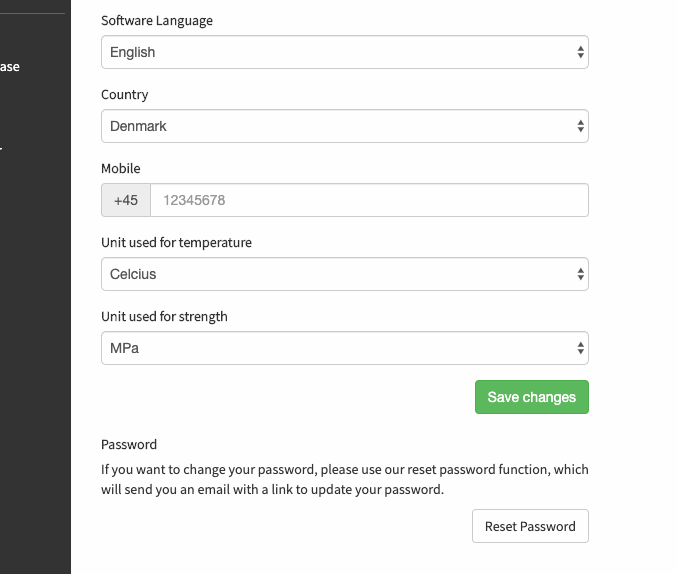Select the sidebar item ending in 'ase'
This screenshot has width=678, height=574.
[10, 67]
